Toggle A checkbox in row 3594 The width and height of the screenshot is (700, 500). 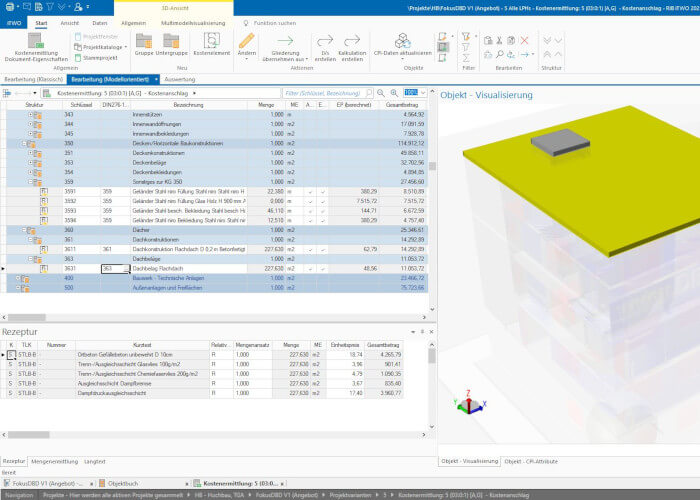pyautogui.click(x=310, y=221)
